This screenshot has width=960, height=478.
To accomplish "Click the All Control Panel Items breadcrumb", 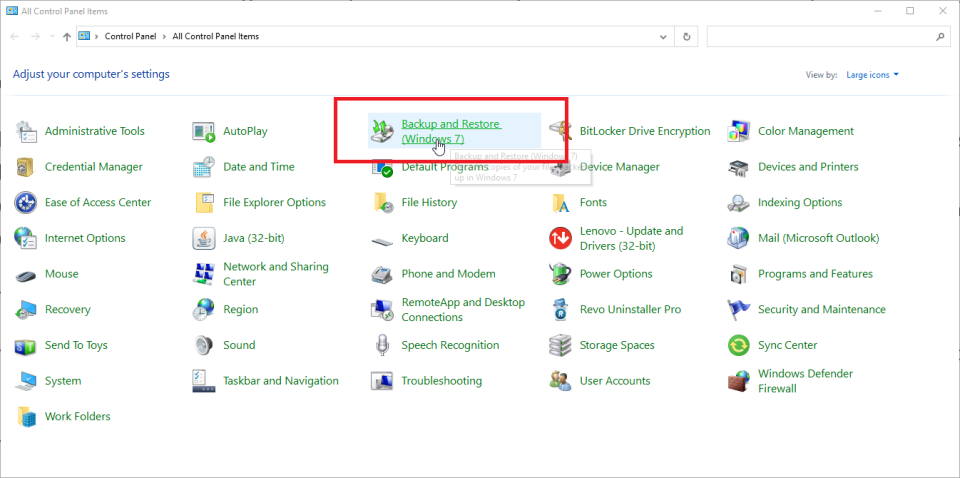I will click(216, 37).
